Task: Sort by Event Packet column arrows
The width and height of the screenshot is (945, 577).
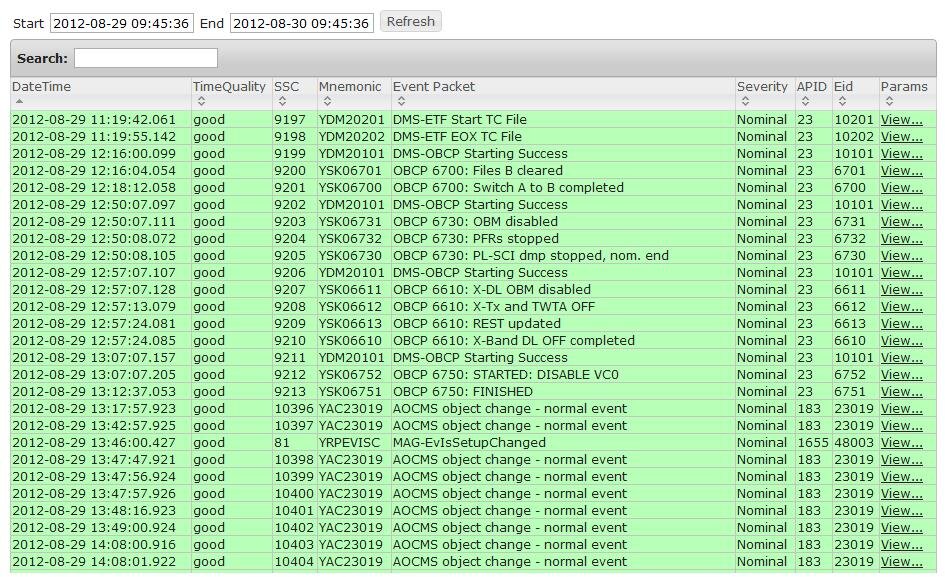Action: [401, 101]
